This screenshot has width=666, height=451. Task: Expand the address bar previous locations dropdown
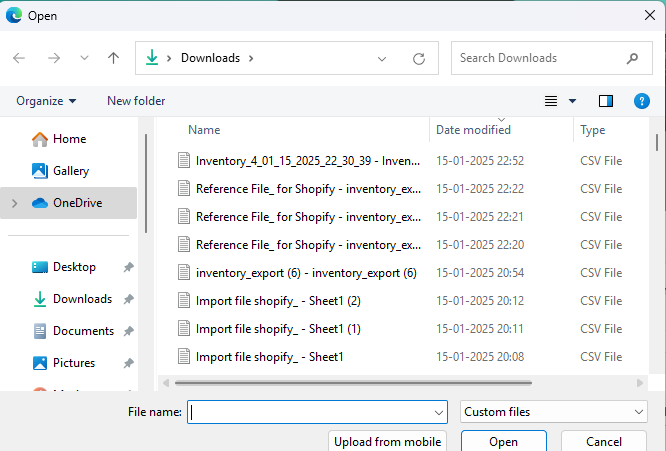[382, 58]
